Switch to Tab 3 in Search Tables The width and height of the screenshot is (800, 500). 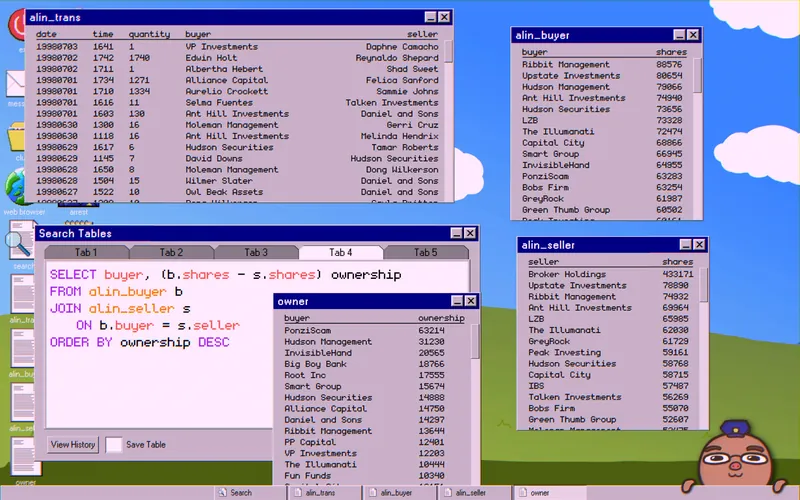256,253
